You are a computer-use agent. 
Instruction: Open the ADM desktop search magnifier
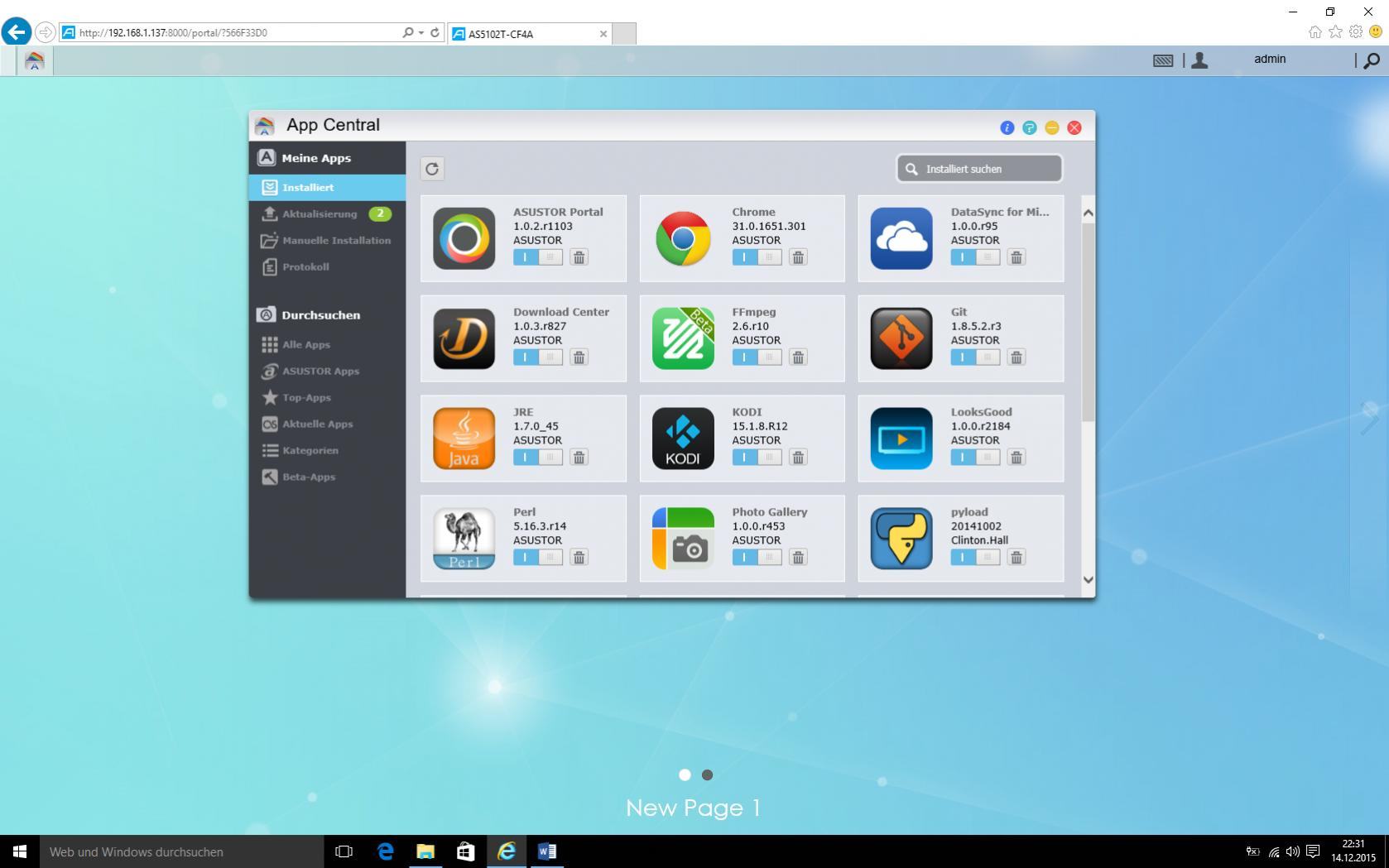pyautogui.click(x=1372, y=60)
